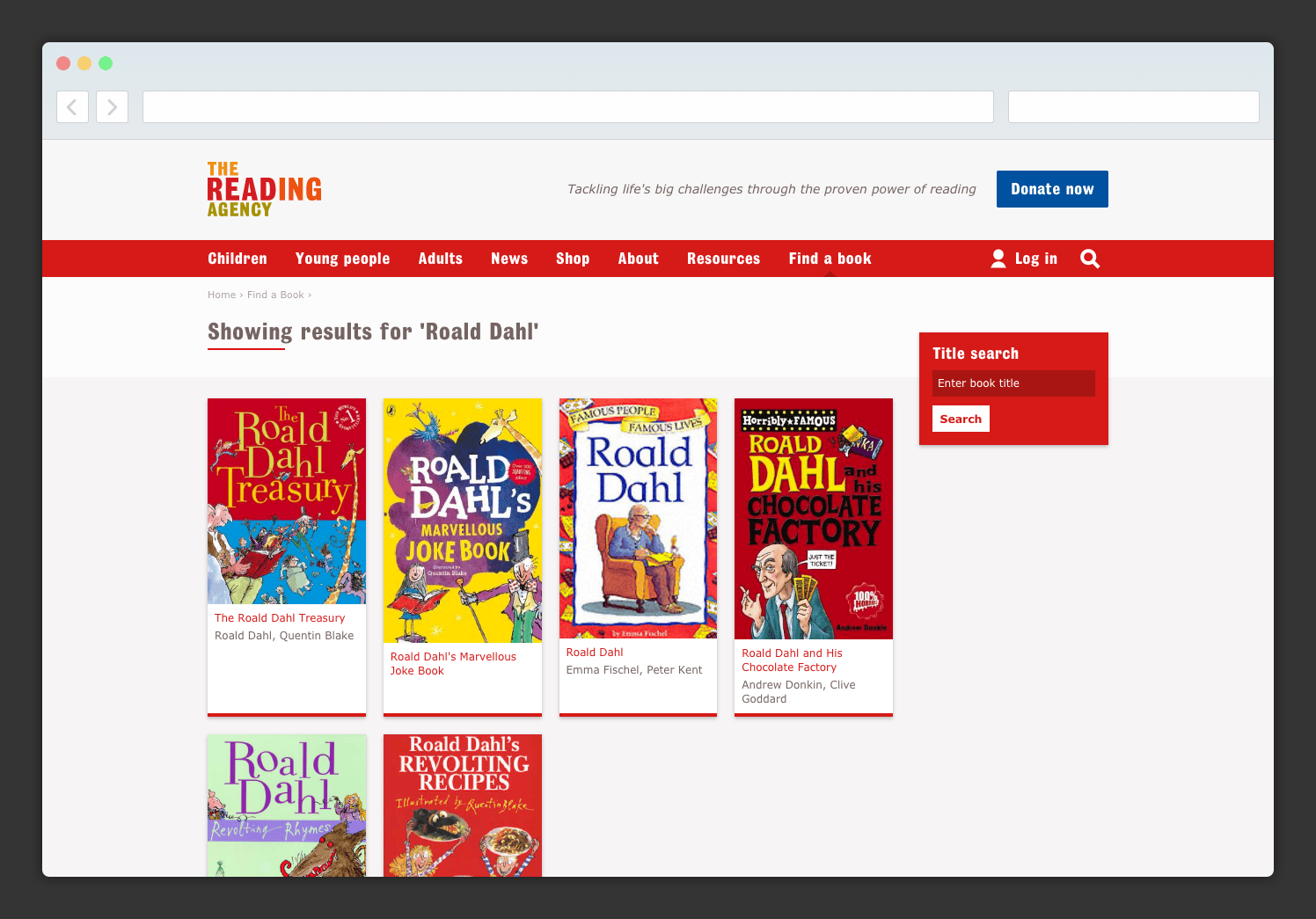Select the Famous People Roald Dahl cover

point(639,519)
